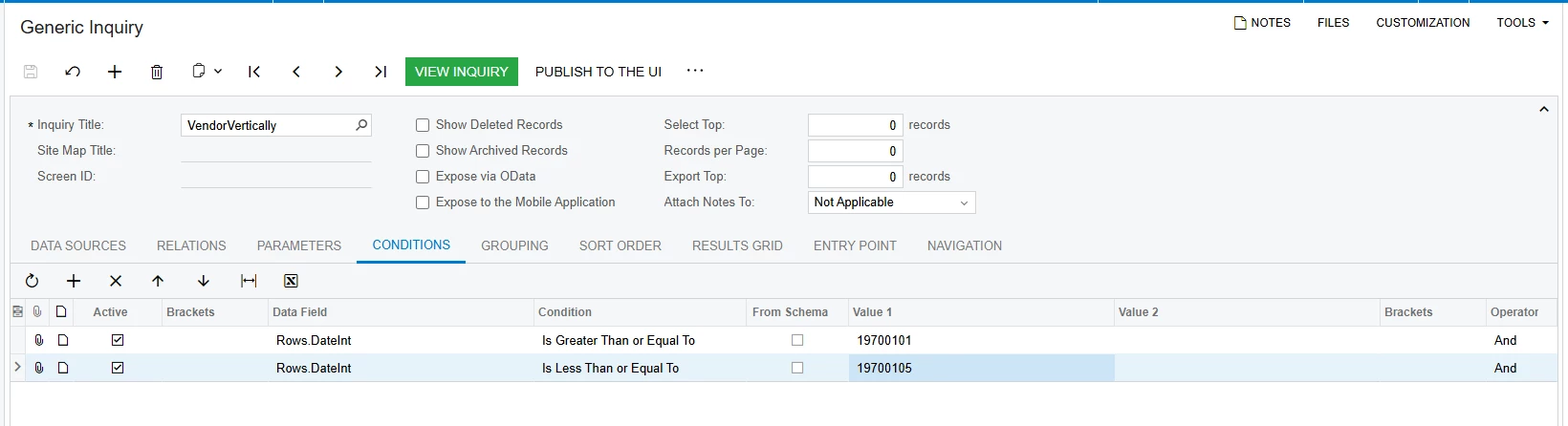Viewport: 1568px width, 426px height.
Task: Switch to Data Sources tab
Action: pos(78,245)
